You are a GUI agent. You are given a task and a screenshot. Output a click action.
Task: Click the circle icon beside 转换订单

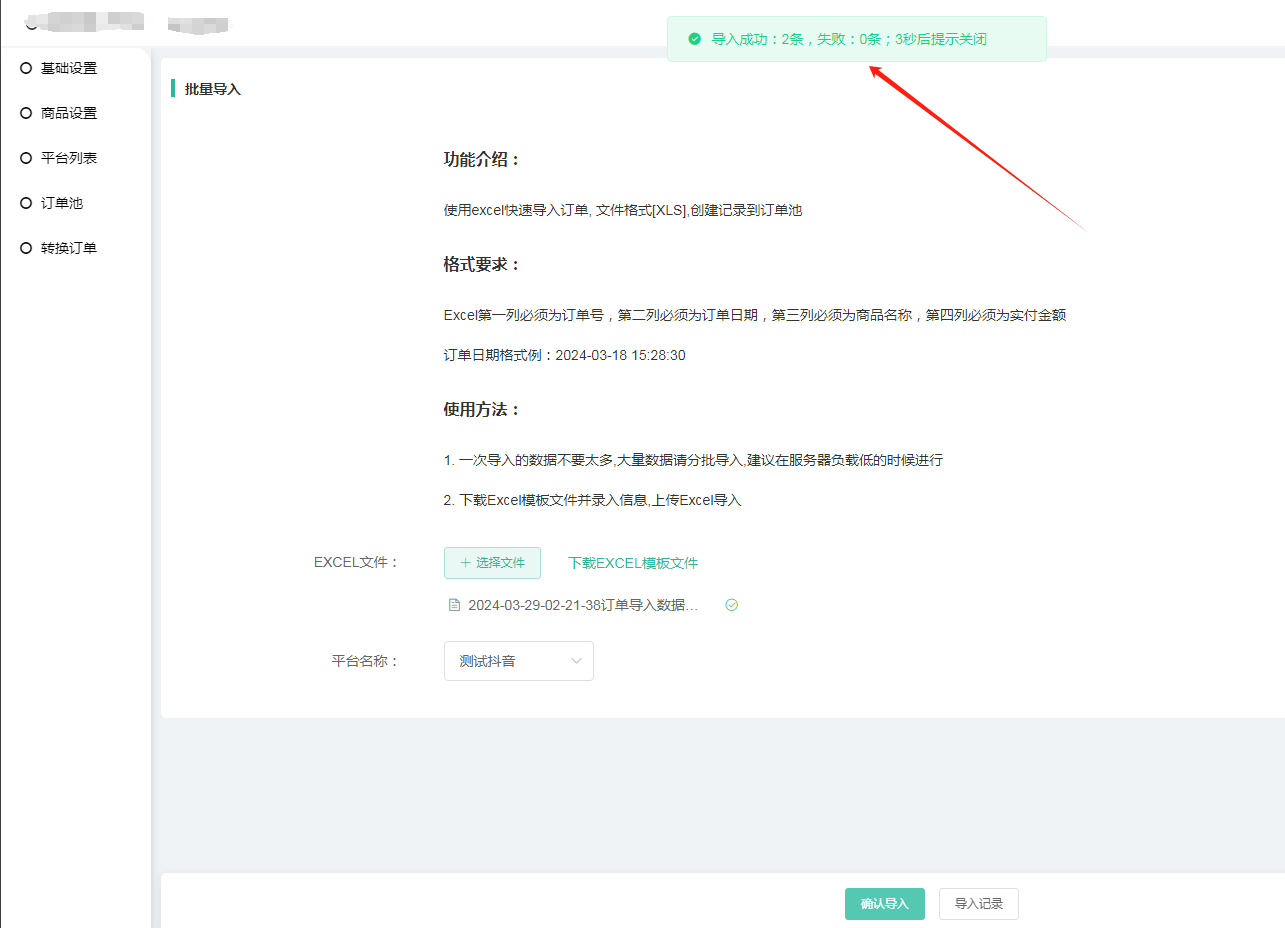[x=27, y=248]
